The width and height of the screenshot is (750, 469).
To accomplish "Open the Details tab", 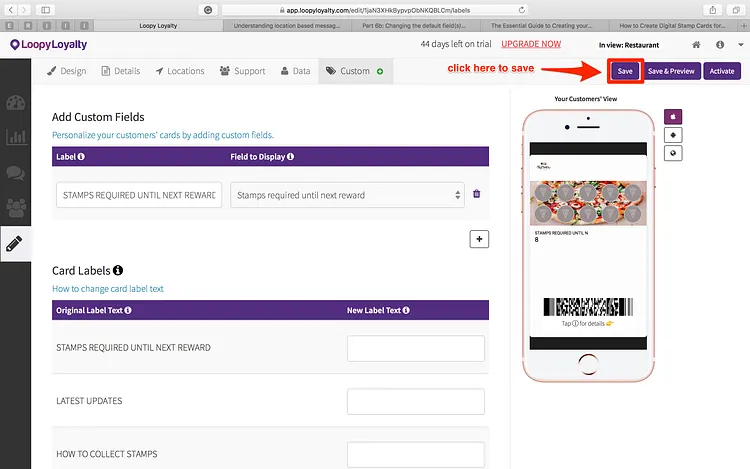I will 121,71.
